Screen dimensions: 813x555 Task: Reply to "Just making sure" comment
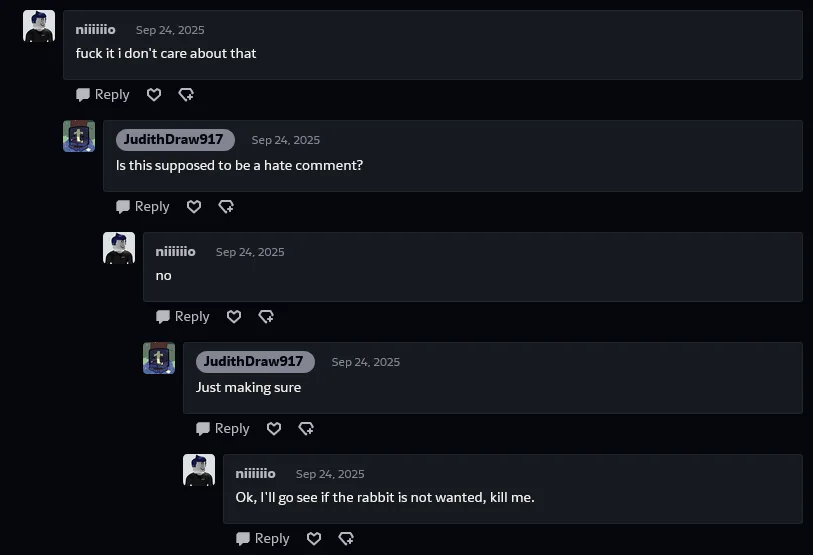coord(223,429)
